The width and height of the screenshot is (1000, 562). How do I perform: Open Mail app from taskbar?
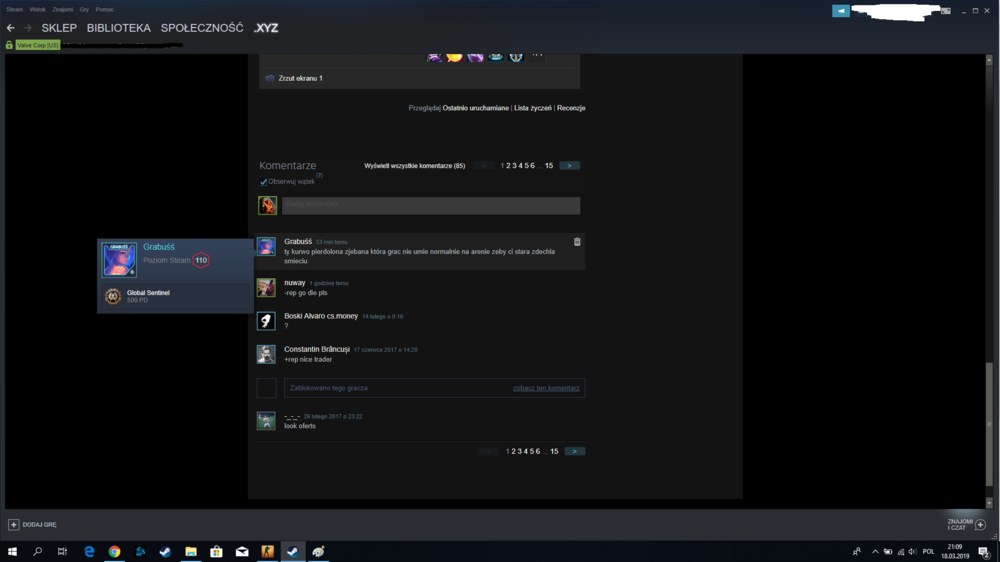pyautogui.click(x=242, y=552)
